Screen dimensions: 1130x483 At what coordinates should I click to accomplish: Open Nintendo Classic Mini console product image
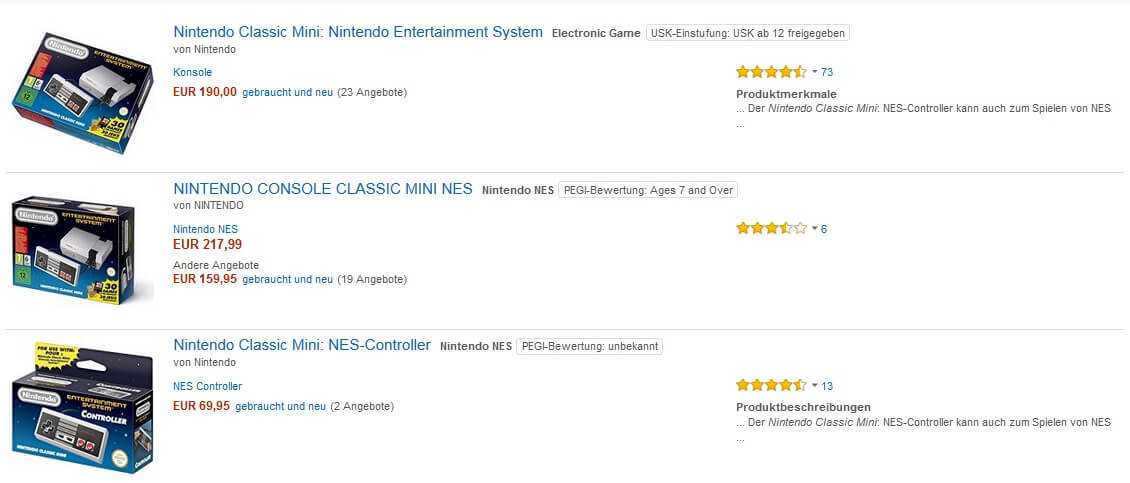tap(83, 91)
